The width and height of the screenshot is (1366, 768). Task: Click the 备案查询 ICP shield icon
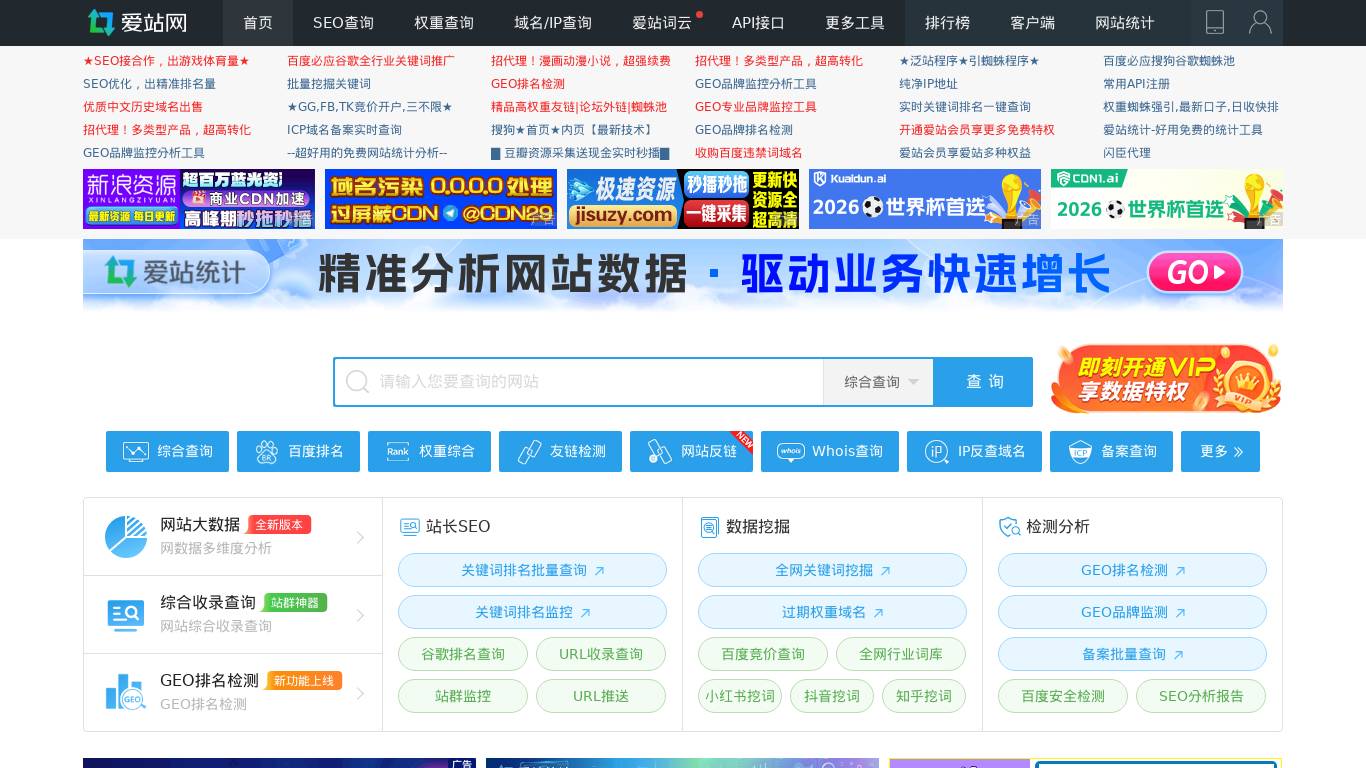1080,451
